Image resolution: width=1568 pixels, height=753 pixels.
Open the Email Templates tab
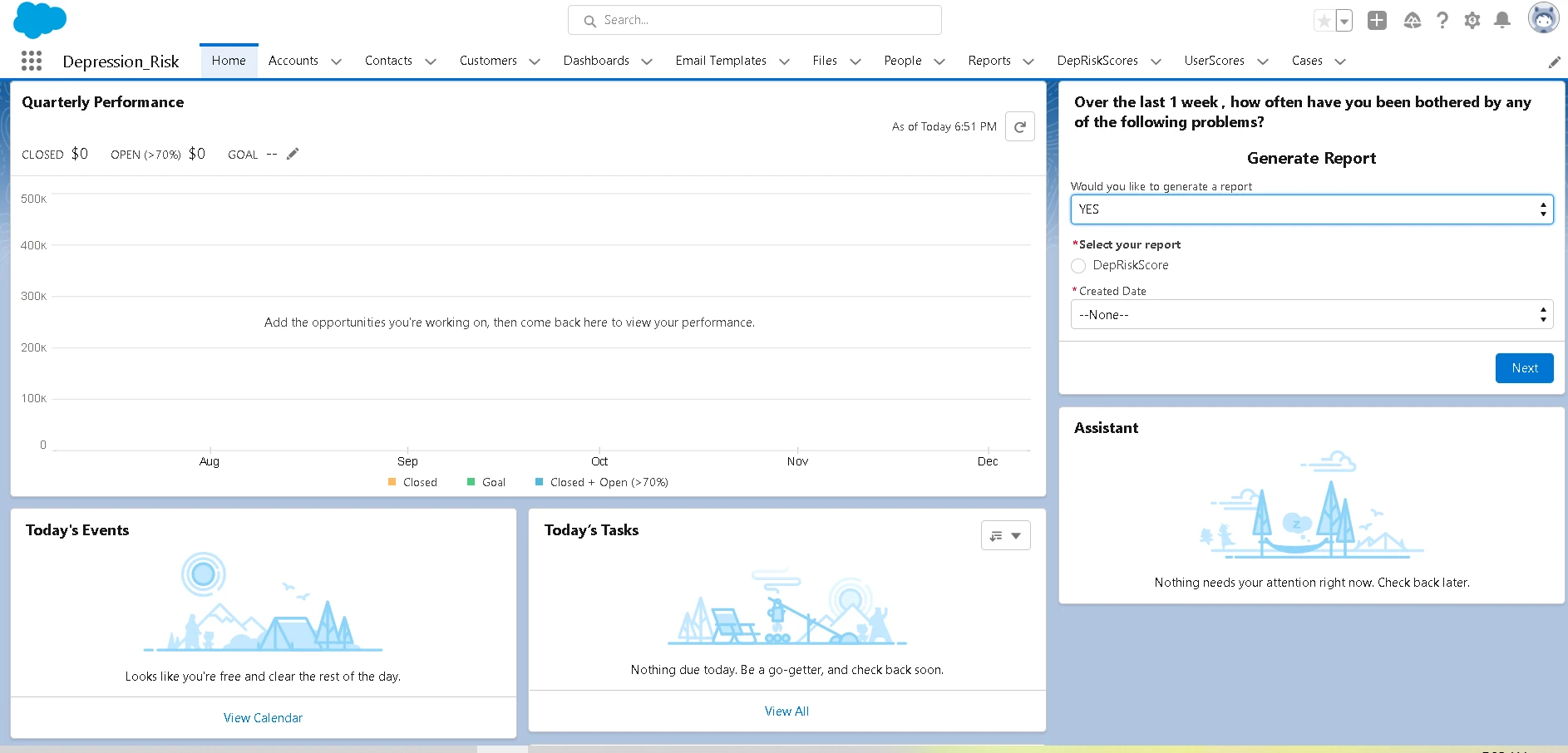point(721,61)
